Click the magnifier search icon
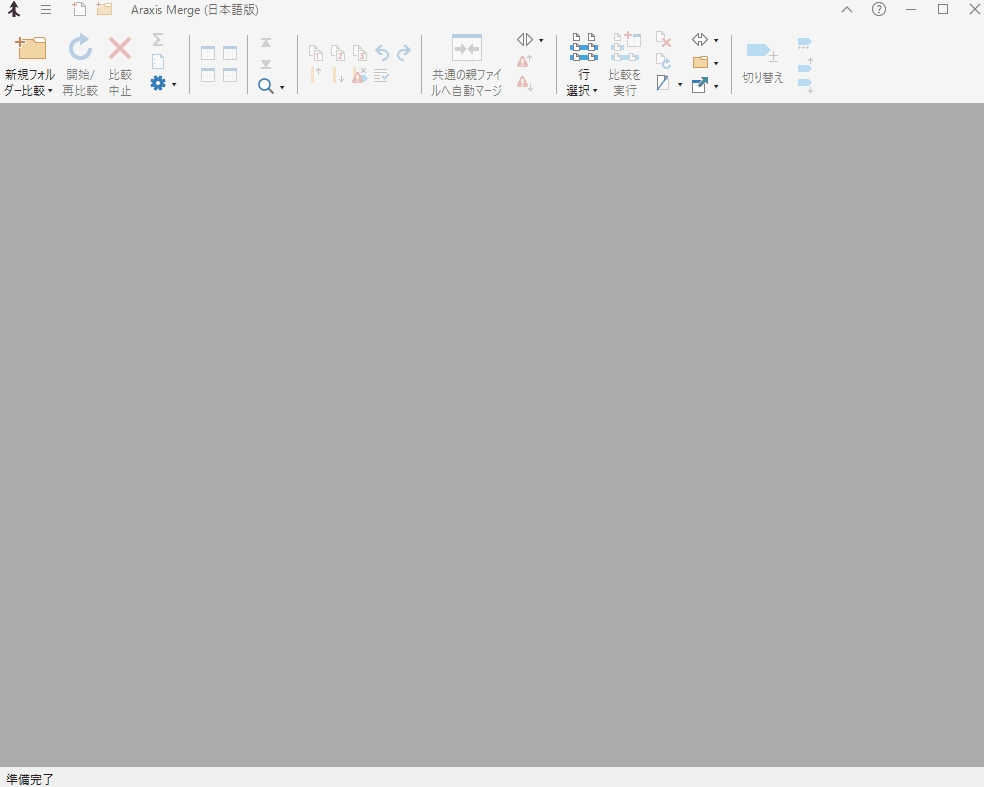 (x=266, y=86)
